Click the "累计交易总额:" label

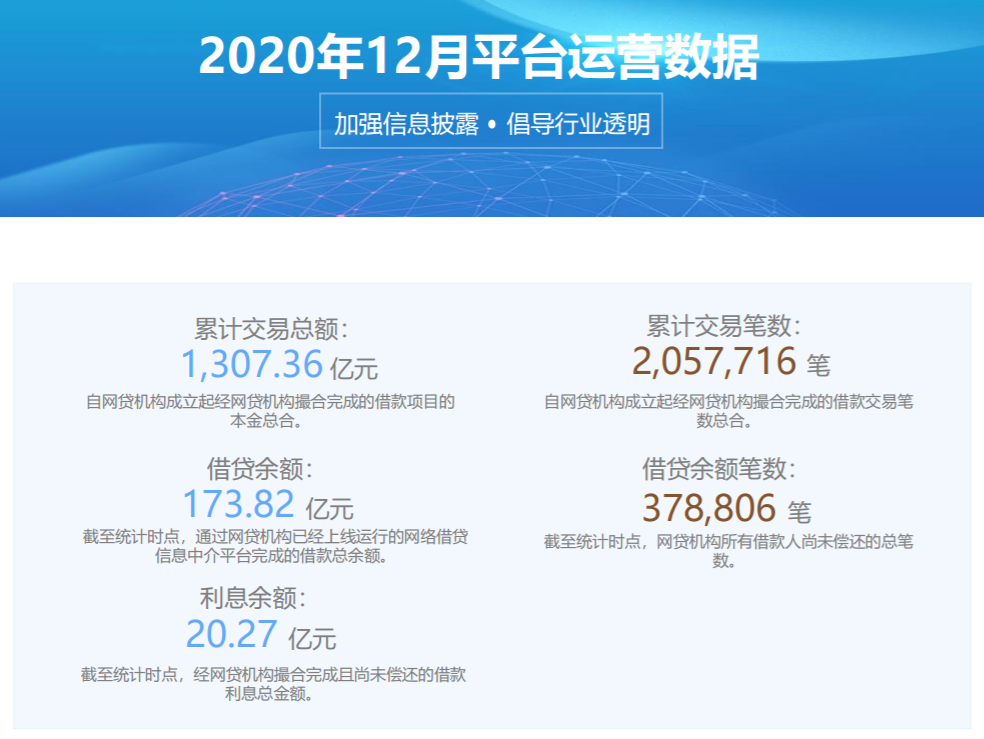270,329
